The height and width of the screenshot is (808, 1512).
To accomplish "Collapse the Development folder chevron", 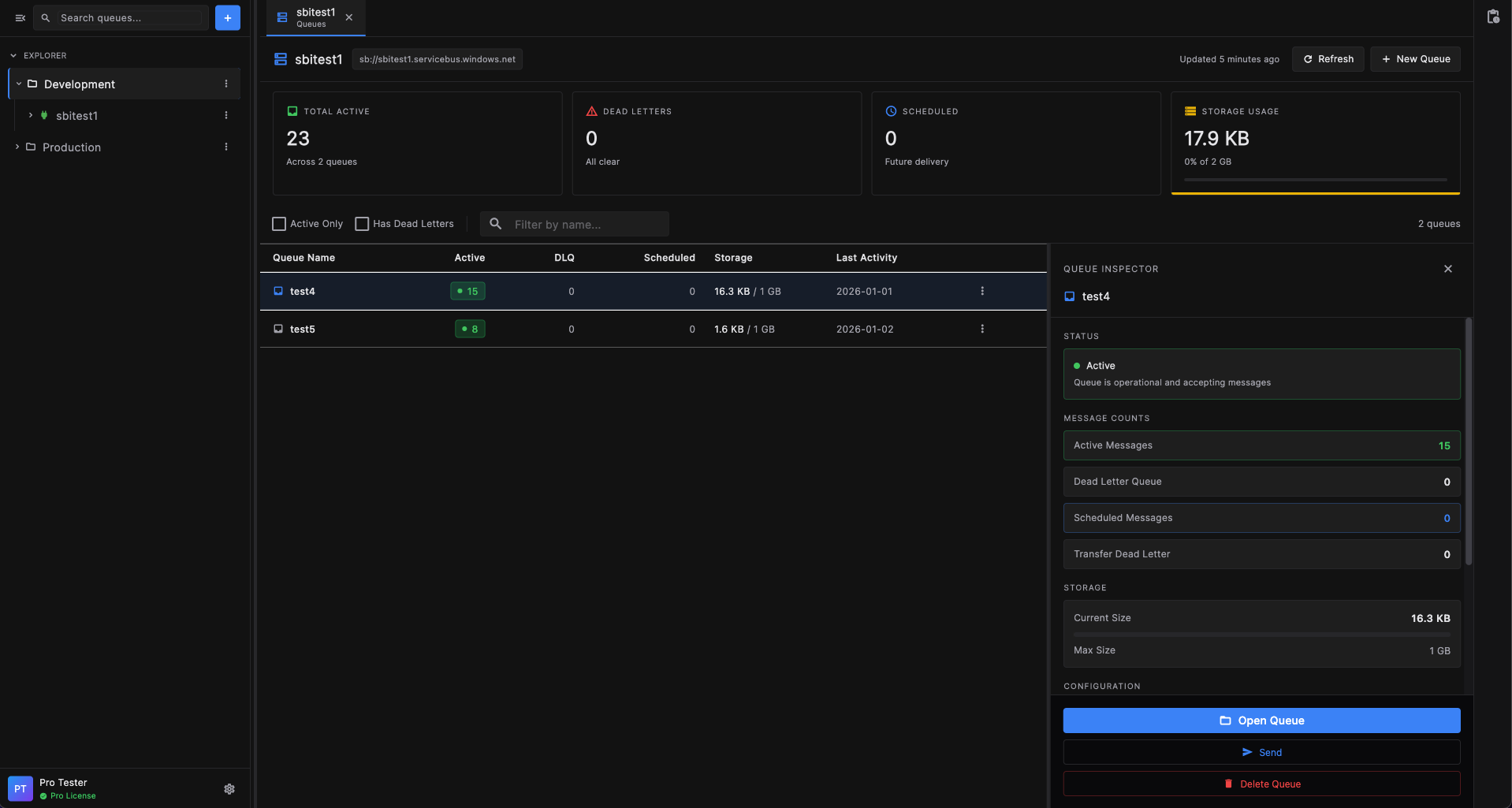I will coord(19,84).
